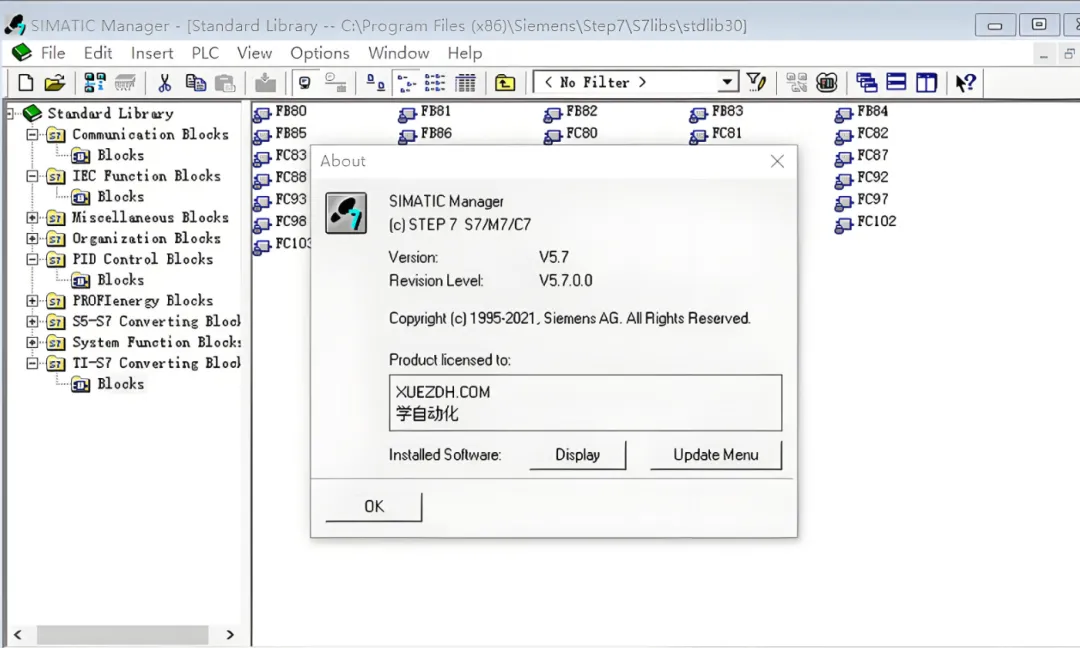The image size is (1080, 648).
Task: Click the Display installed software button
Action: coord(578,455)
